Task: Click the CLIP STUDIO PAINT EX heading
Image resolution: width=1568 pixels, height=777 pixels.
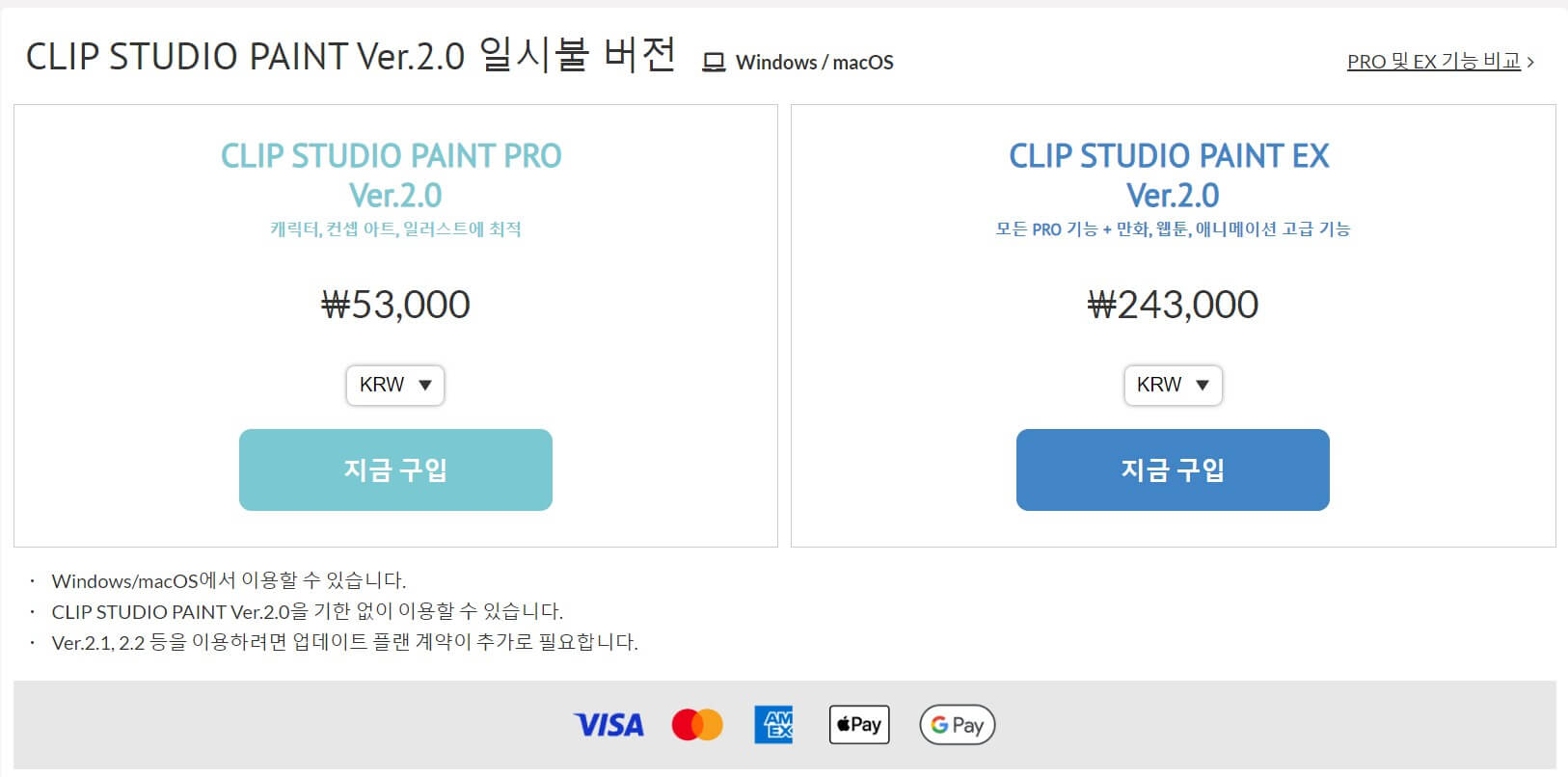Action: 1170,155
